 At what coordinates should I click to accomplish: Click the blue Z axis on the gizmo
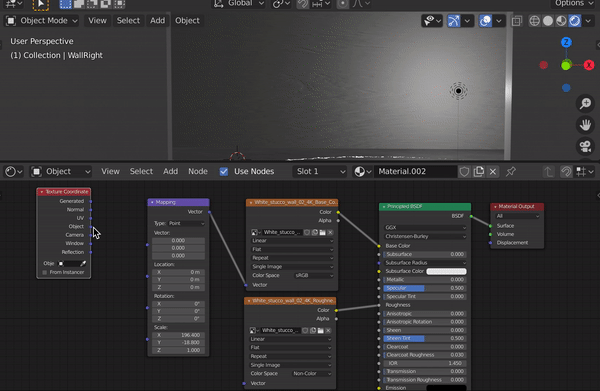coord(566,42)
